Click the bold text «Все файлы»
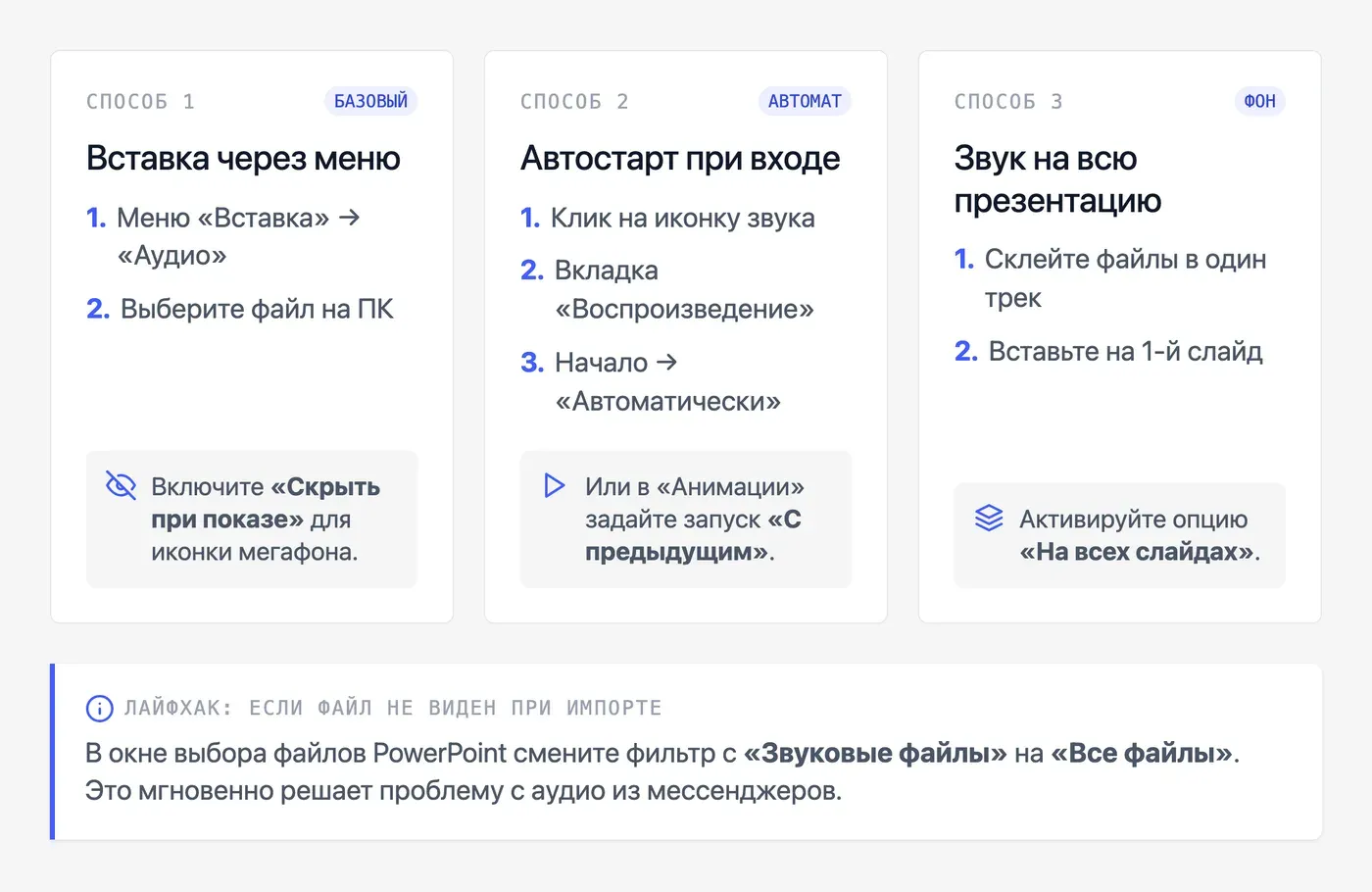 1142,753
